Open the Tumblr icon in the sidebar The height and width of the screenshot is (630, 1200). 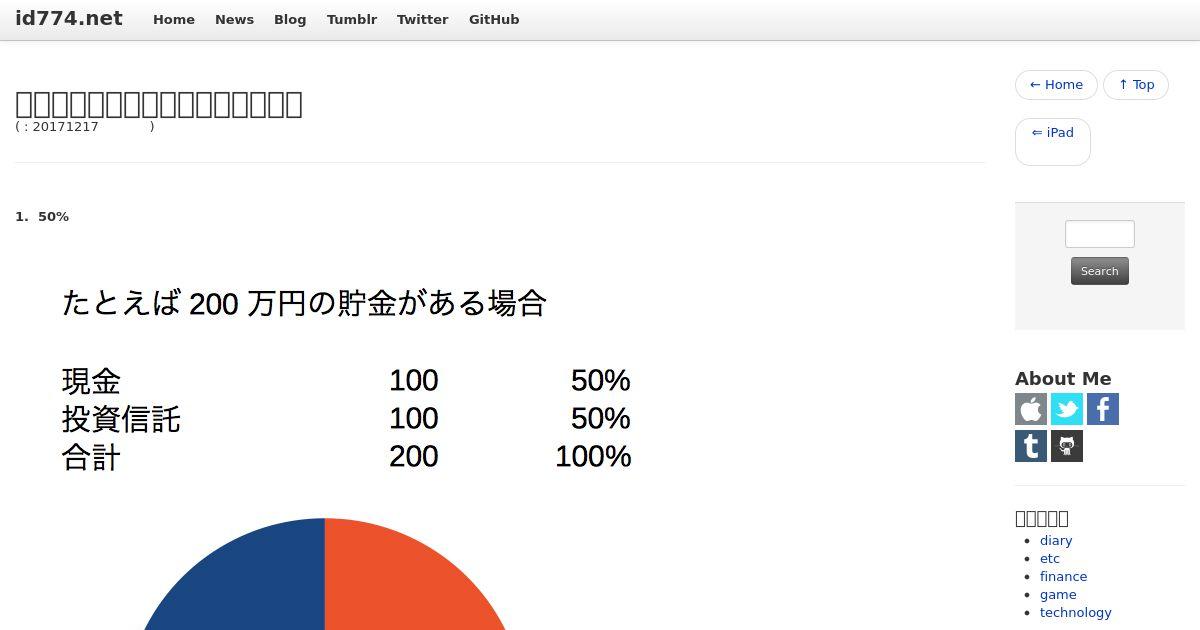tap(1031, 446)
